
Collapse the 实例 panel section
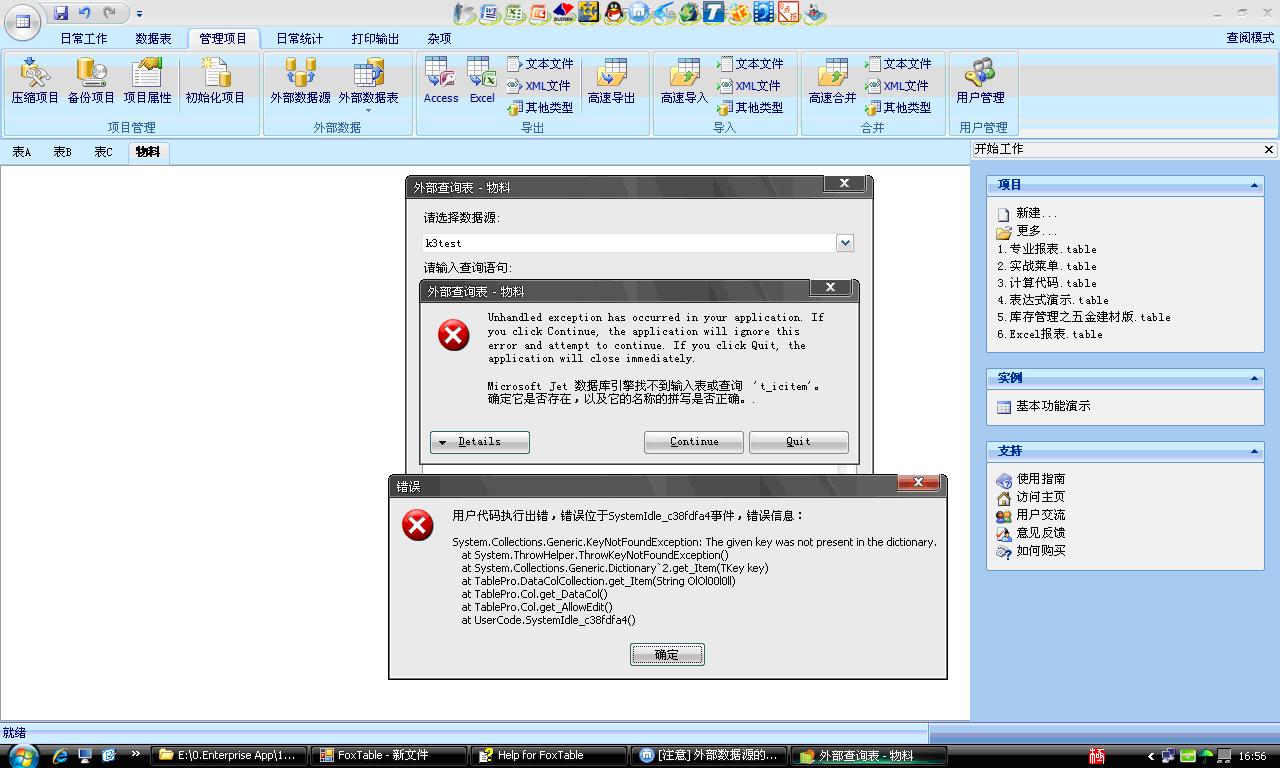pyautogui.click(x=1254, y=378)
